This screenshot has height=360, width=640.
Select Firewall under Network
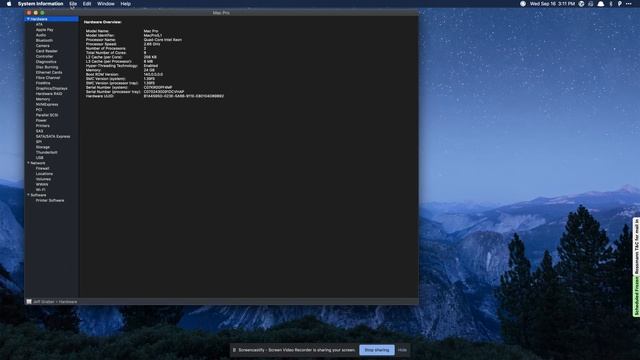click(42, 168)
